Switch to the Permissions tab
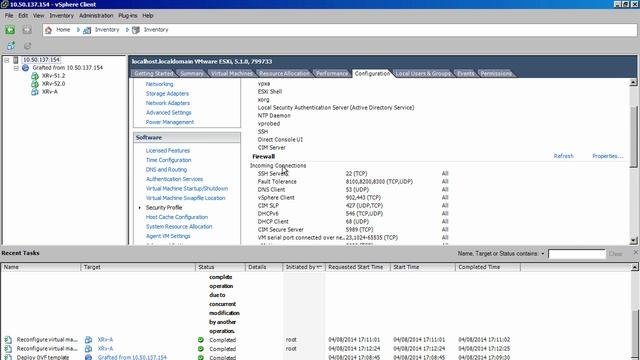Viewport: 640px width, 360px height. [x=496, y=73]
